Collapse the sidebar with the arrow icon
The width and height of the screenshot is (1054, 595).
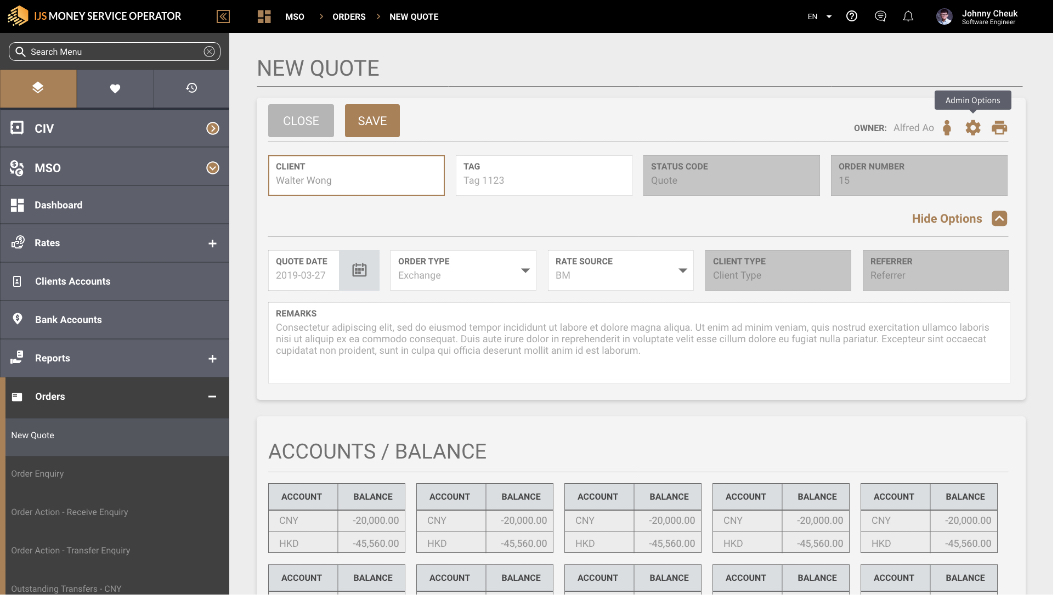[223, 16]
